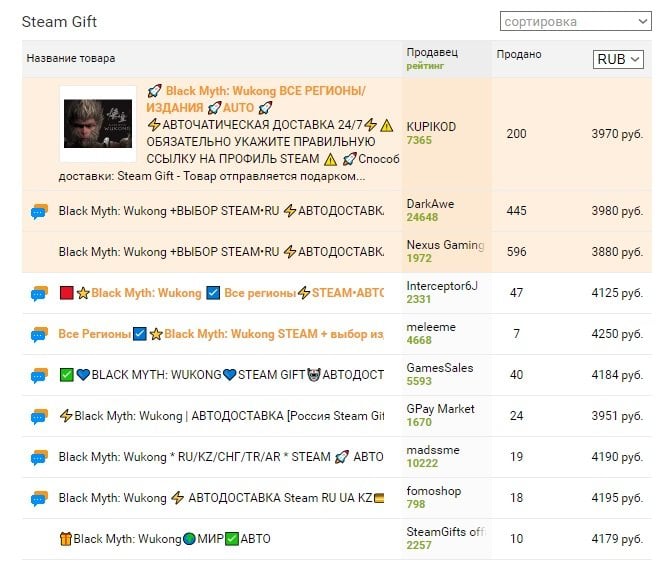Open SteamGifts off МИР АВТО listing
The height and width of the screenshot is (565, 660).
pos(165,539)
